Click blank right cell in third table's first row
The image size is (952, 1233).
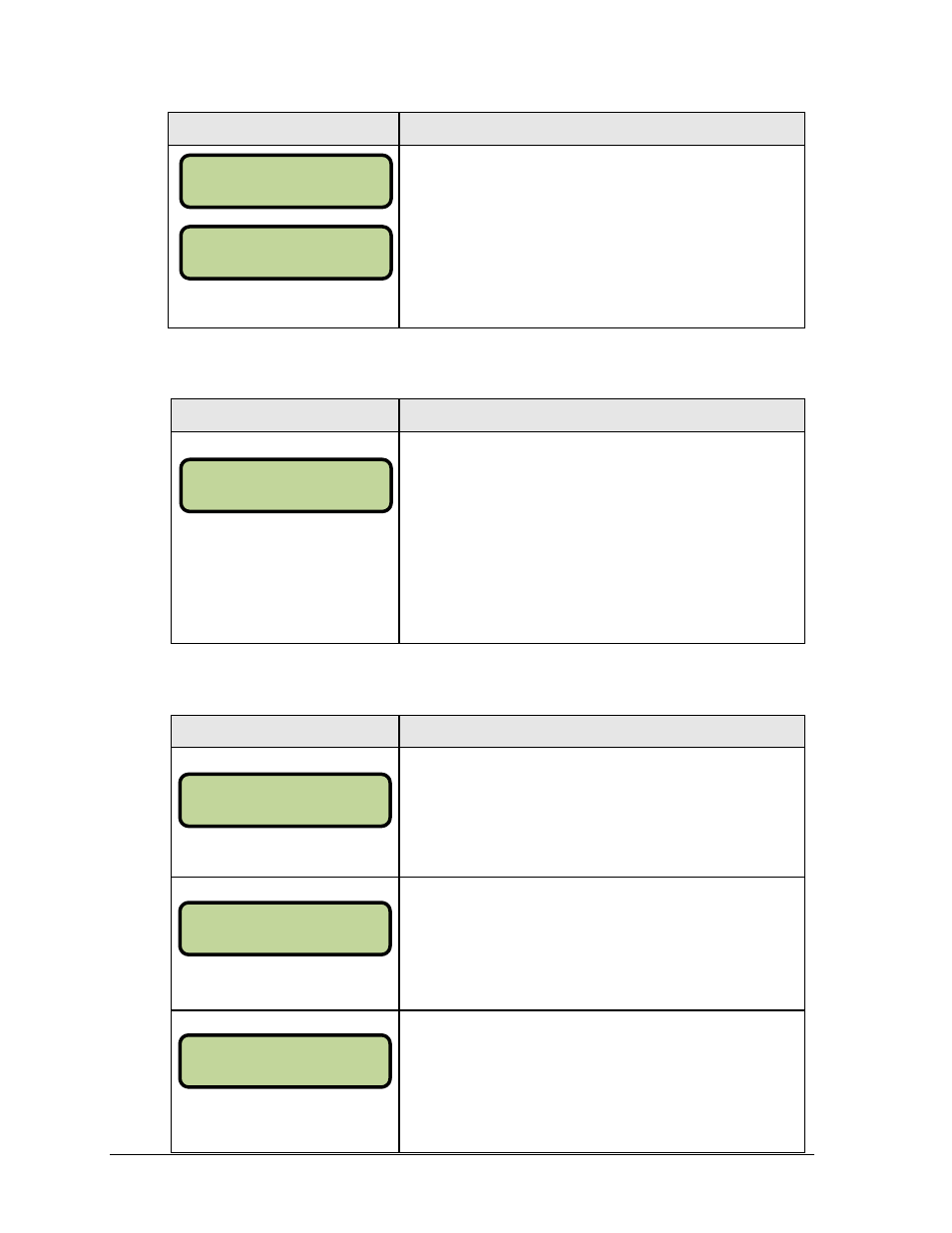[x=602, y=812]
